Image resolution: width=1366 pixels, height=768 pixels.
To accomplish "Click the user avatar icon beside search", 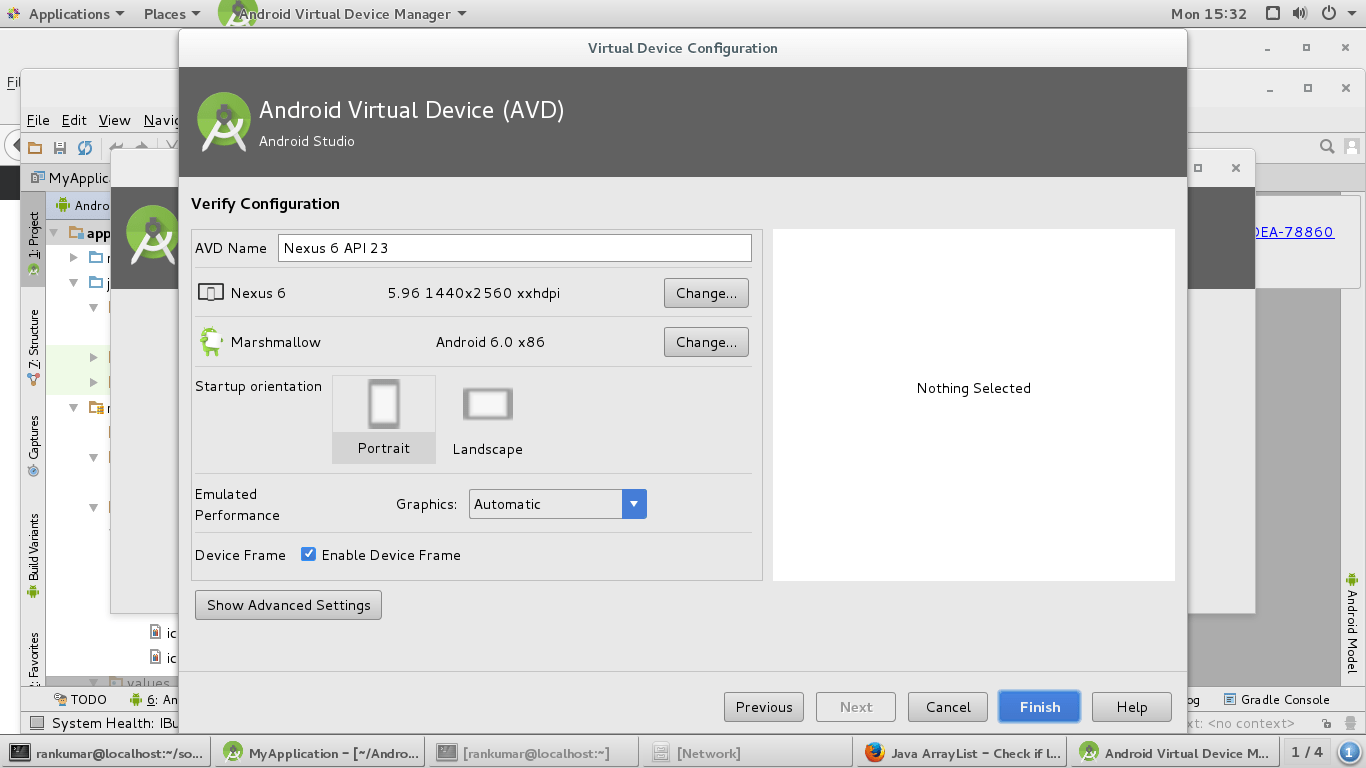I will (x=1352, y=147).
